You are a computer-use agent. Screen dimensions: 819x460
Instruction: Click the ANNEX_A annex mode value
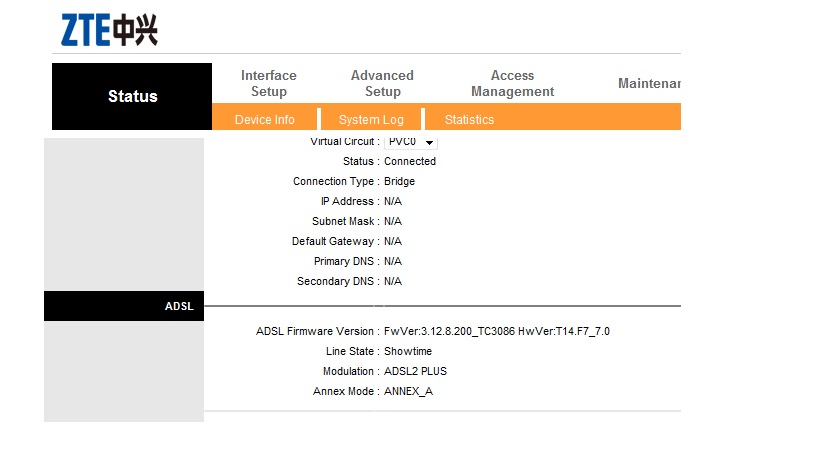[x=408, y=392]
